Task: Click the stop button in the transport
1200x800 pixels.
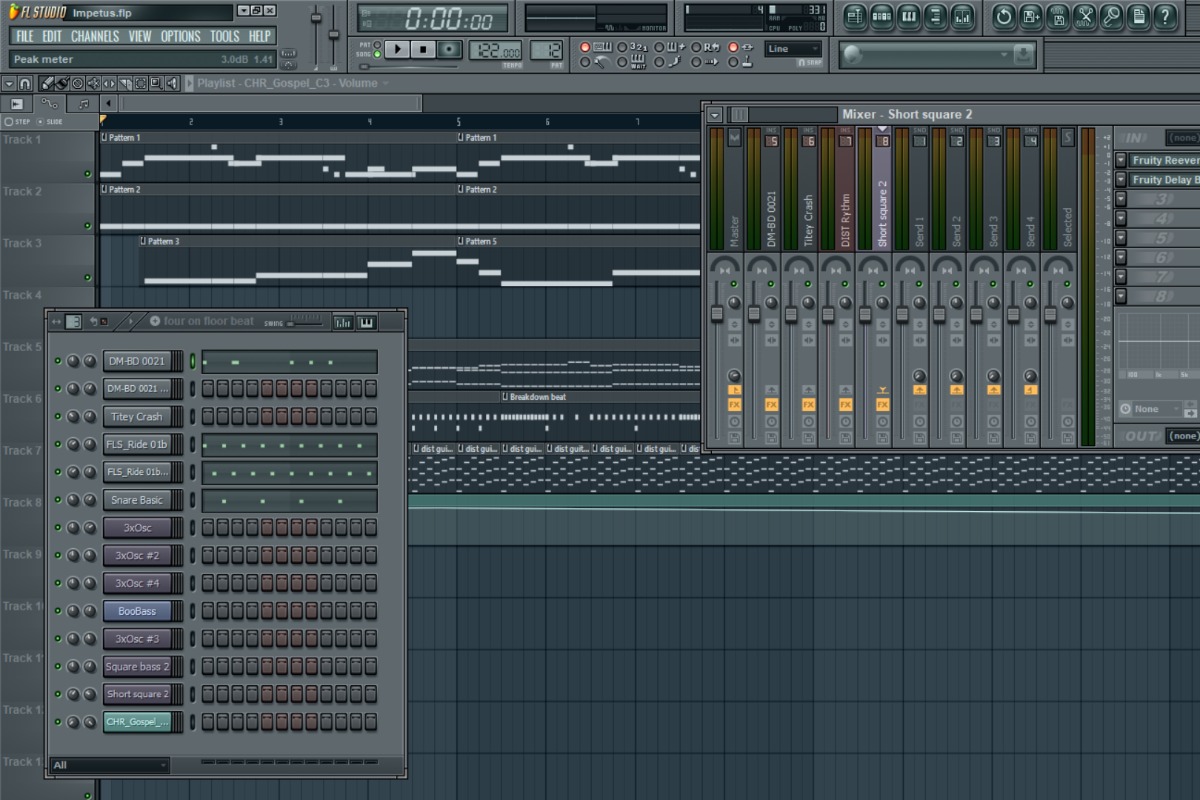Action: [424, 49]
